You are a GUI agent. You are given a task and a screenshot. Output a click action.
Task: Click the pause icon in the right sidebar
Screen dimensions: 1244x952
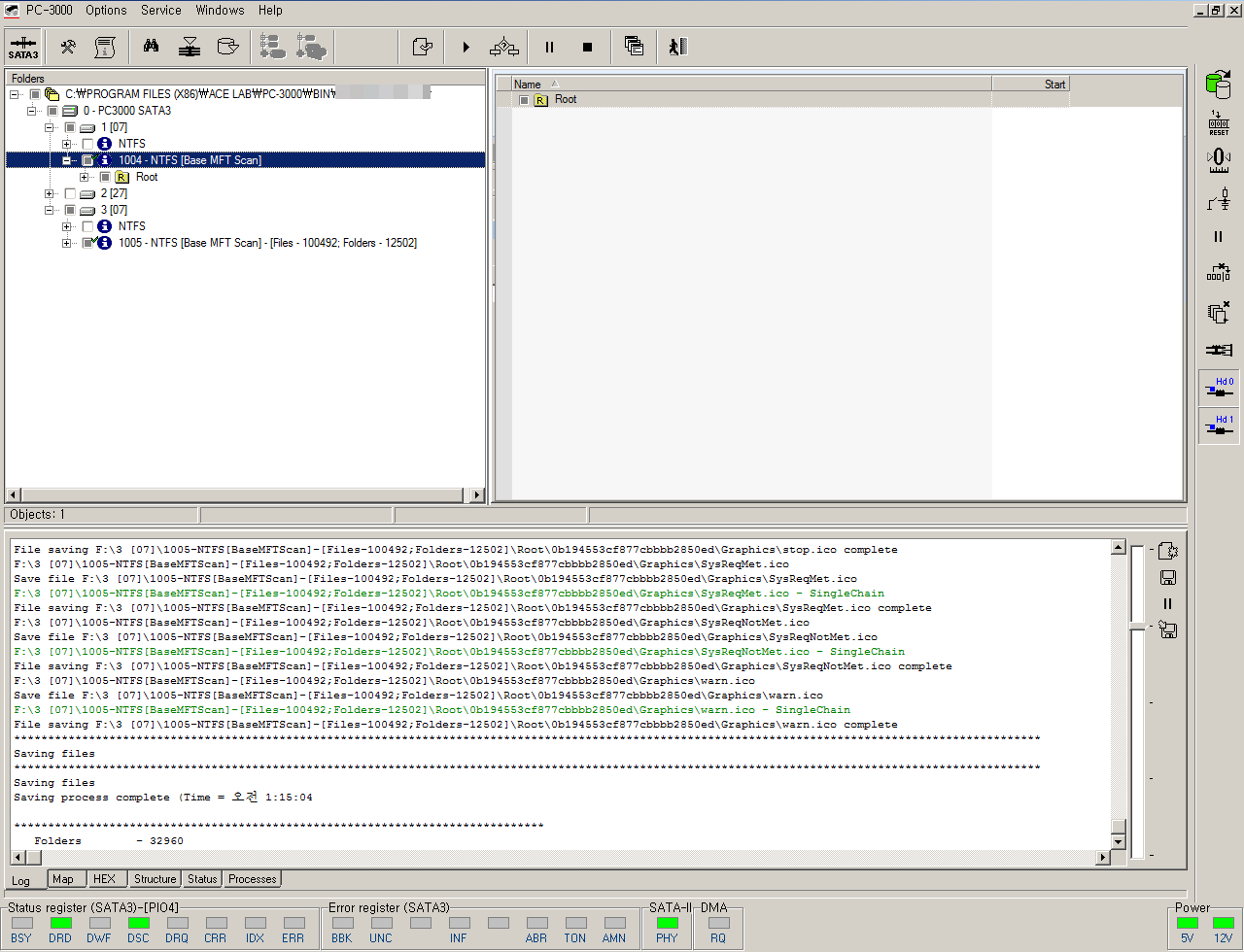1219,236
